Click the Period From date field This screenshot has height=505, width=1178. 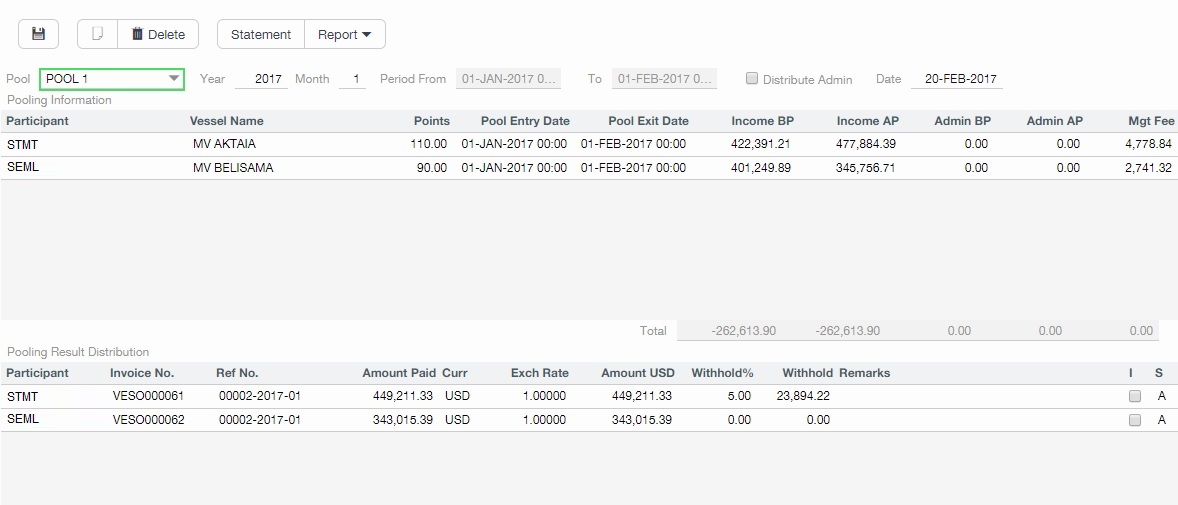[508, 79]
